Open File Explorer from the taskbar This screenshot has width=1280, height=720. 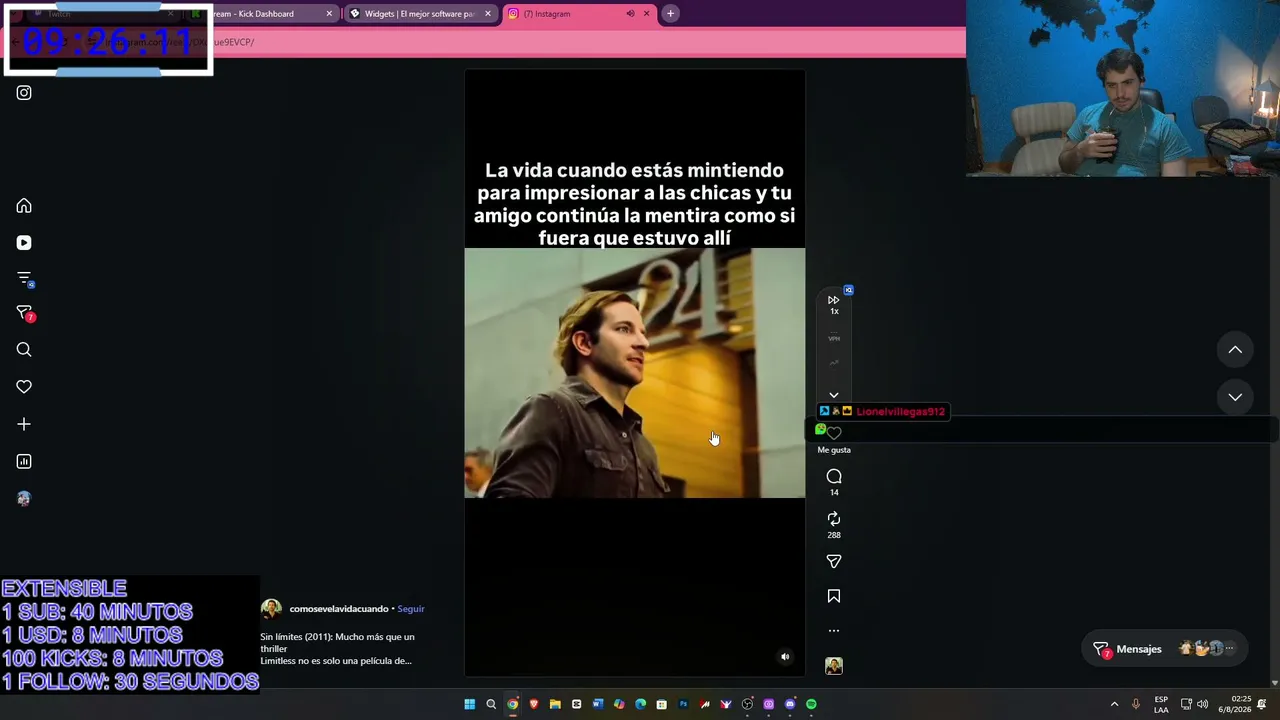click(x=555, y=704)
